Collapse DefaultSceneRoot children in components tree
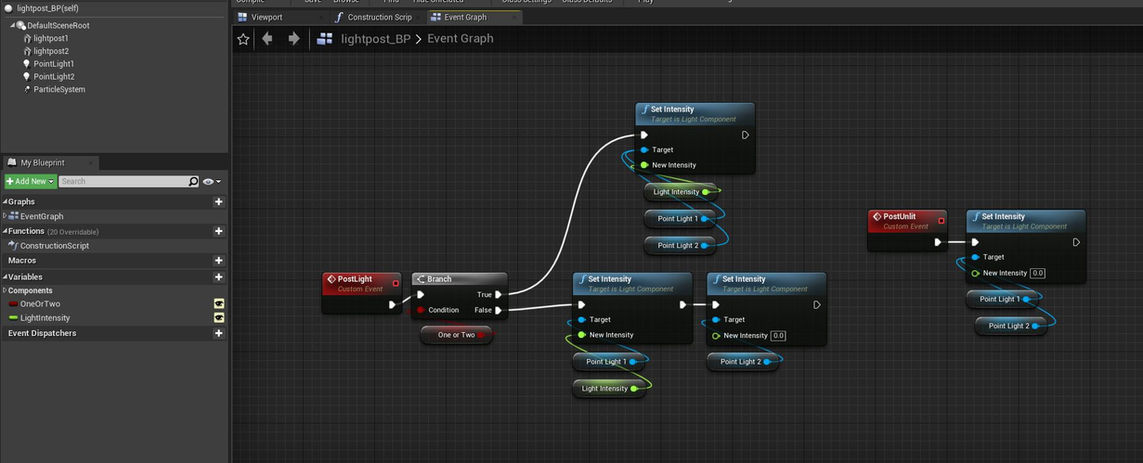Image resolution: width=1143 pixels, height=463 pixels. [x=12, y=26]
